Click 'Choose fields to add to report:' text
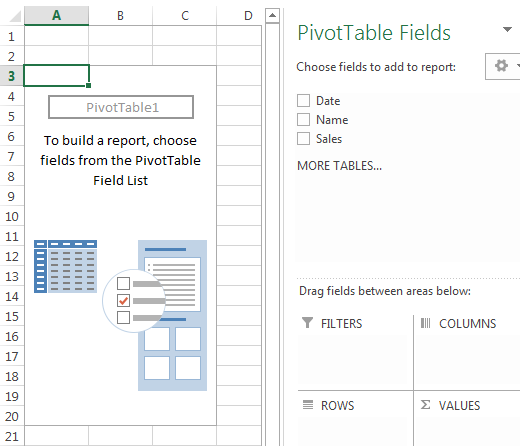Image resolution: width=520 pixels, height=446 pixels. pyautogui.click(x=376, y=67)
